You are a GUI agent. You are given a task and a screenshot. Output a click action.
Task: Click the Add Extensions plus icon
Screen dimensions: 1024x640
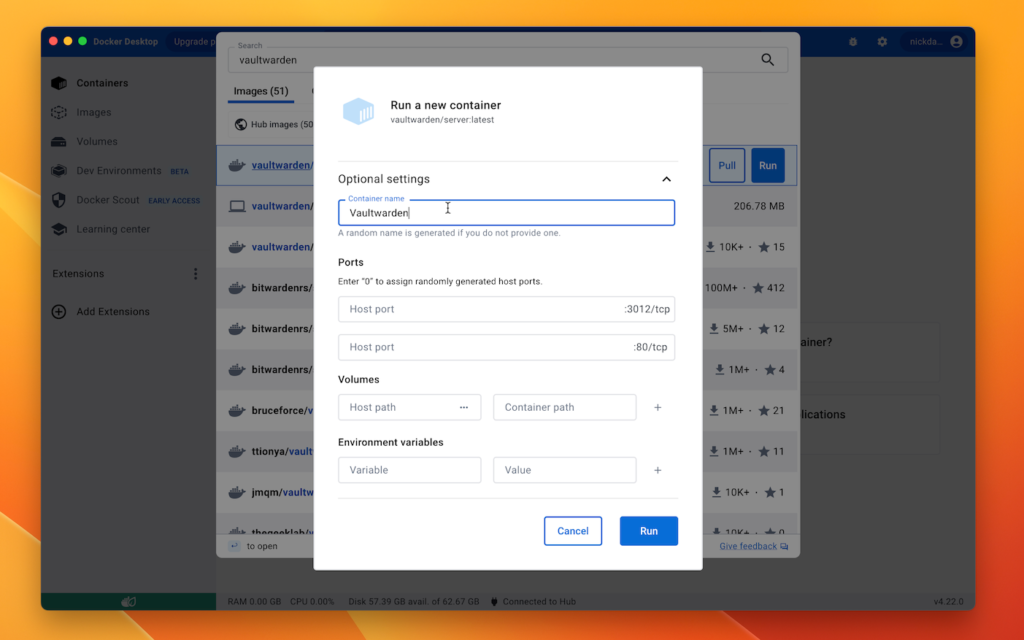[x=59, y=312]
